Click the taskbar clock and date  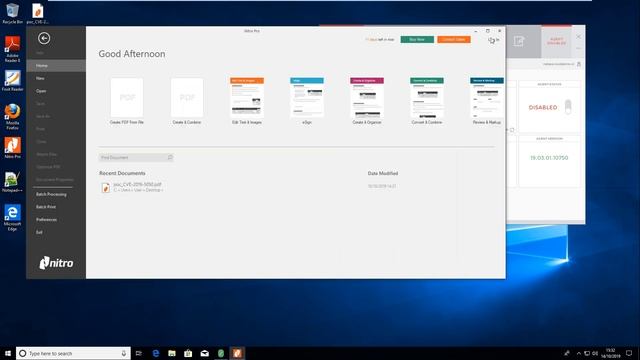click(x=611, y=353)
